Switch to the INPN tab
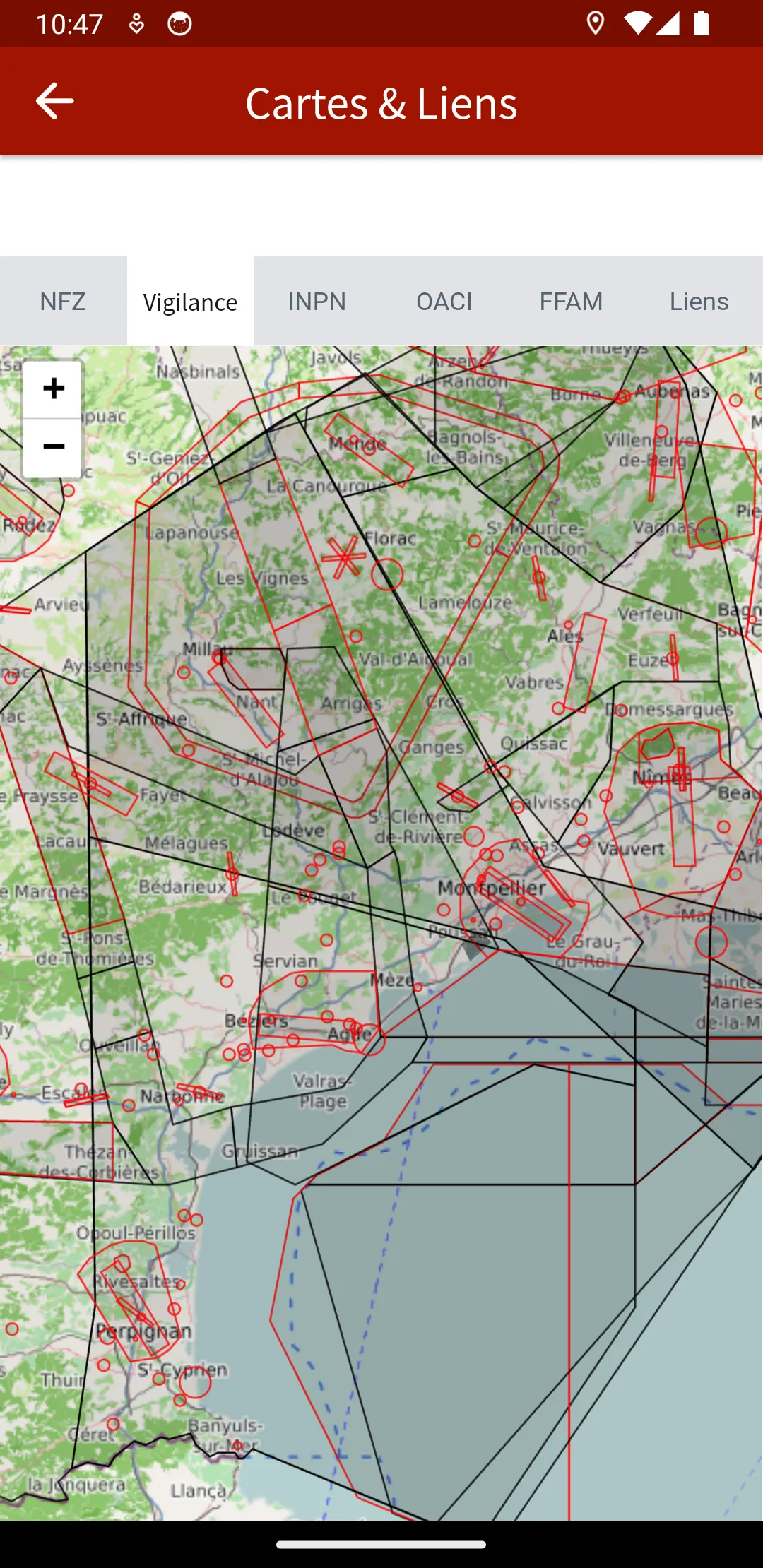Viewport: 763px width, 1568px height. point(317,302)
